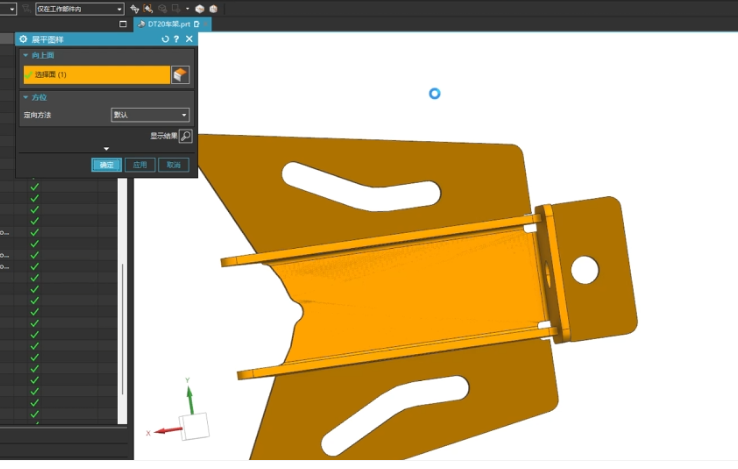Click the orange bracket selection toolbar icon
Image resolution: width=738 pixels, height=469 pixels.
click(148, 8)
